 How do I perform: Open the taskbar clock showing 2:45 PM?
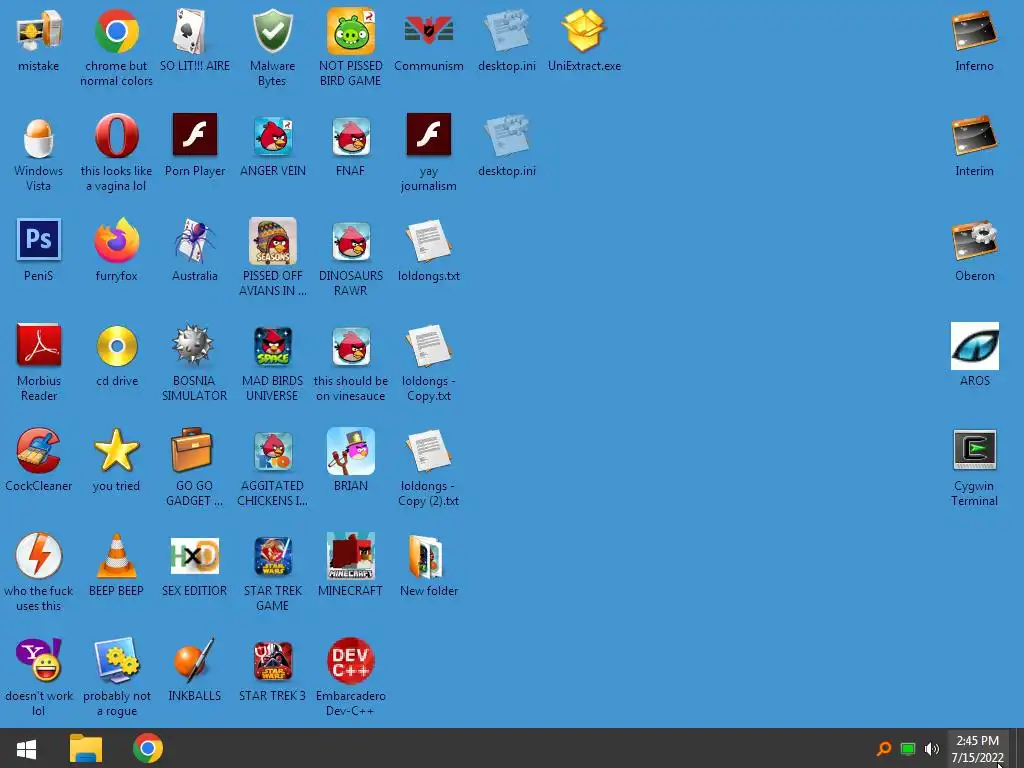(978, 749)
